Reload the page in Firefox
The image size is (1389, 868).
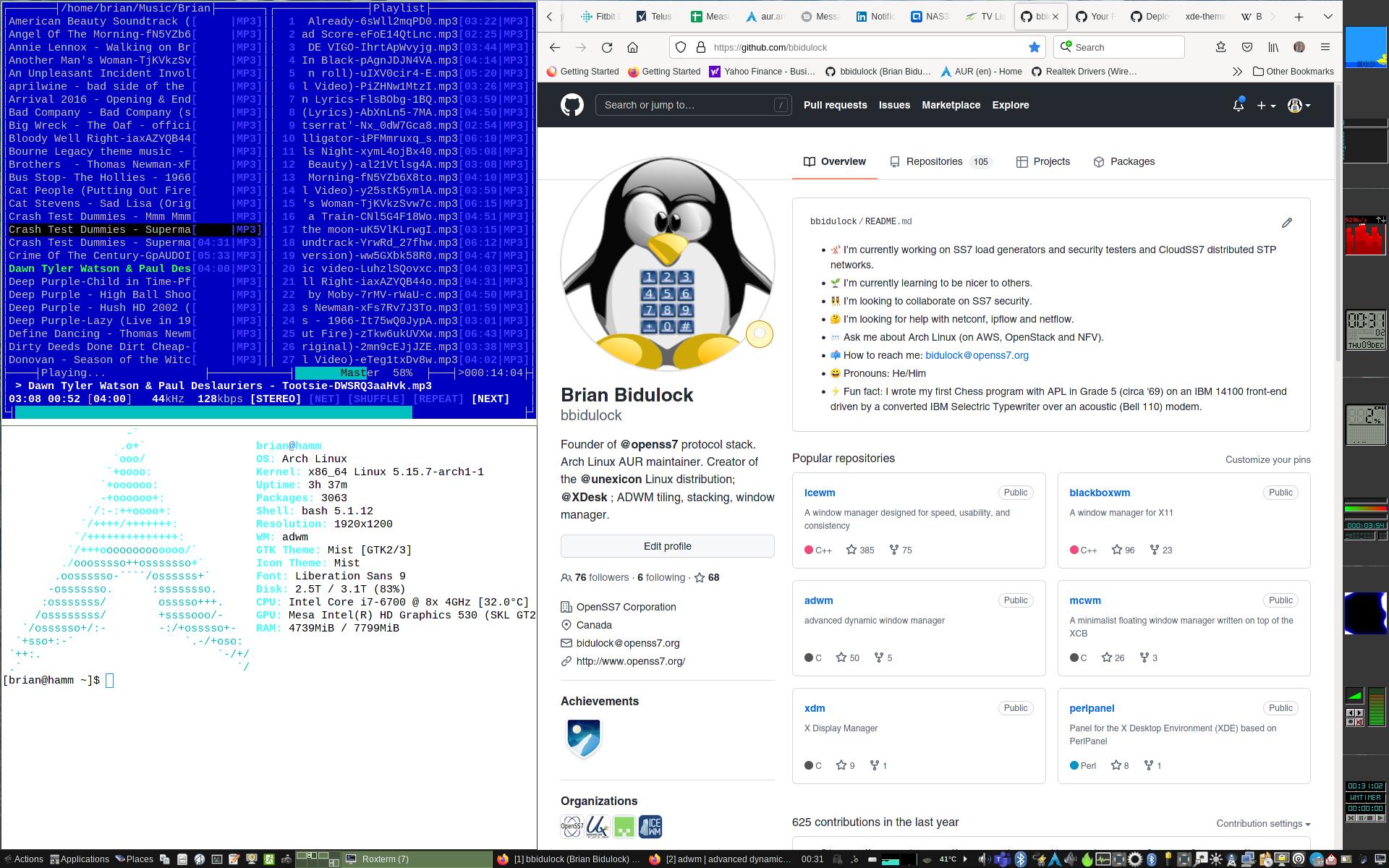point(606,47)
